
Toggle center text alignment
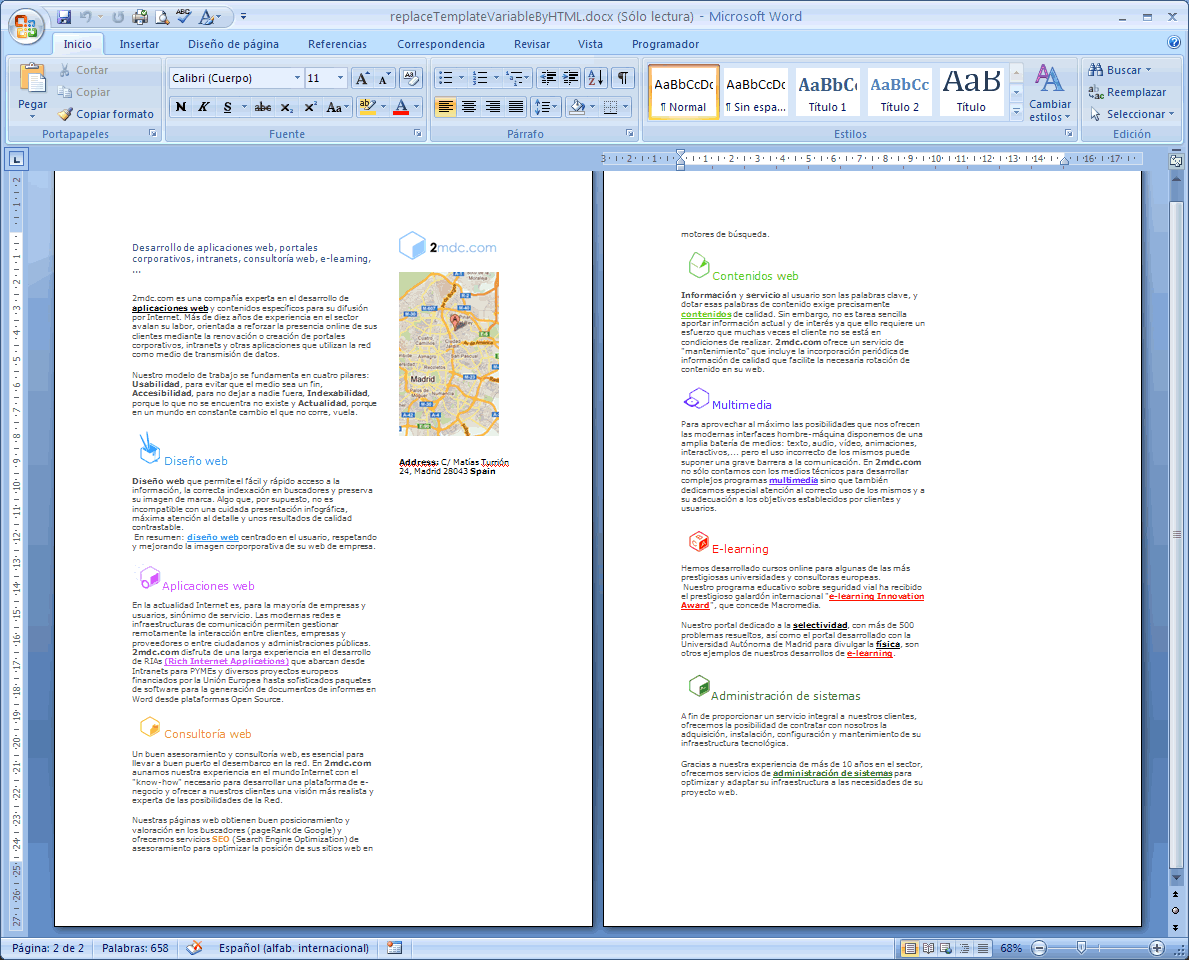pos(469,107)
